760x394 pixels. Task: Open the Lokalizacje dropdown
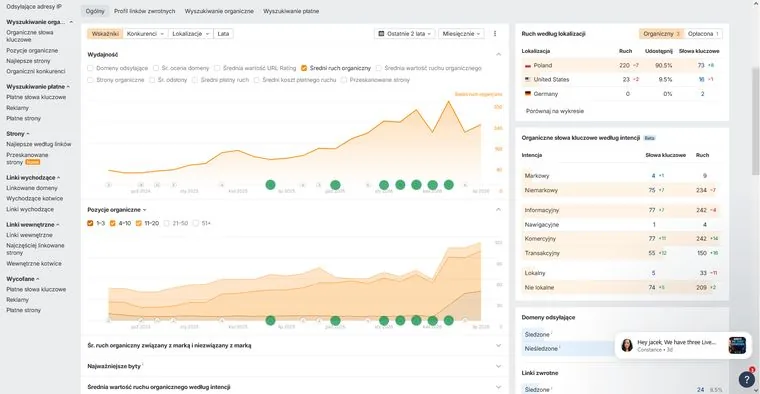point(190,34)
